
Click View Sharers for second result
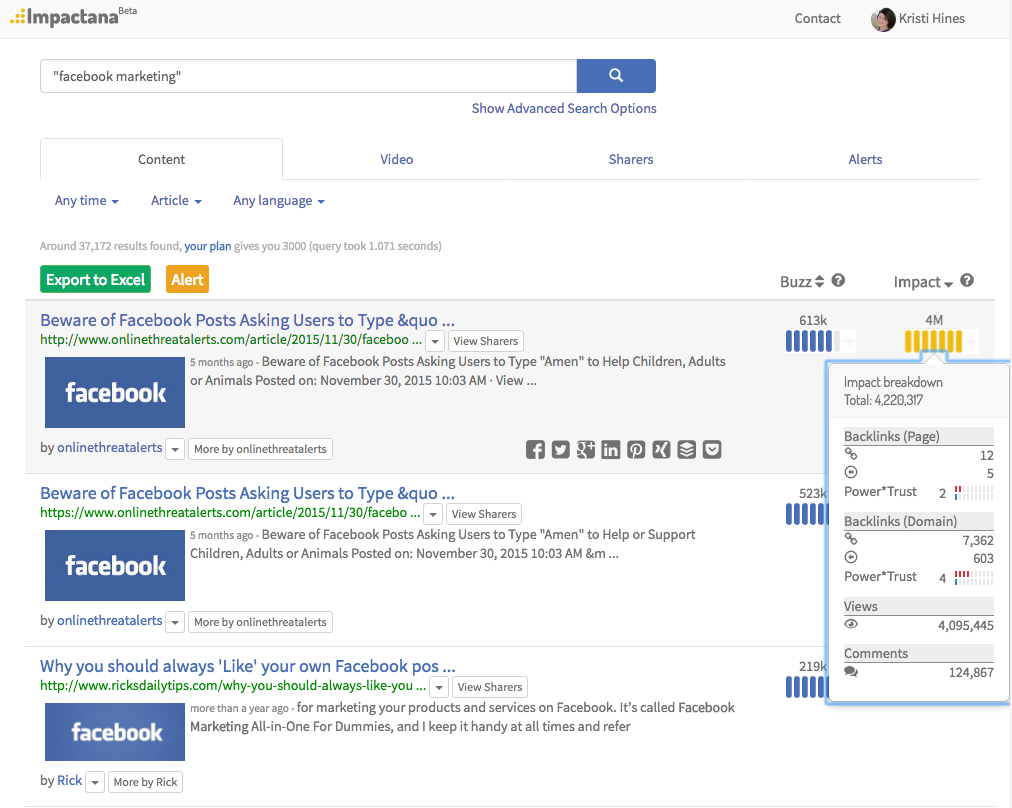click(483, 514)
